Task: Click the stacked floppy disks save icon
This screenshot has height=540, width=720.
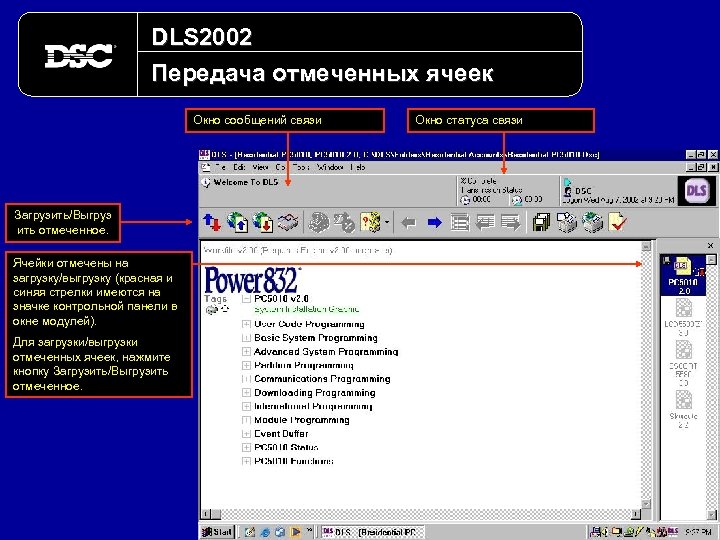Action: [541, 223]
